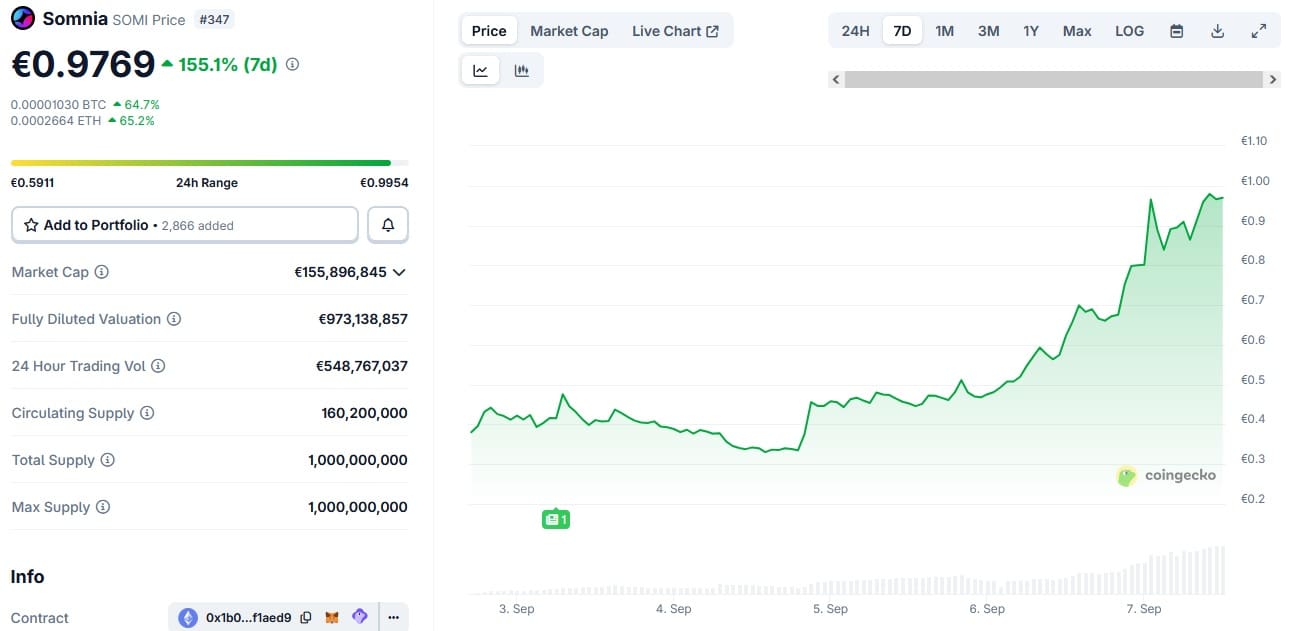This screenshot has height=631, width=1299.
Task: Click Market Cap info icon
Action: point(102,272)
